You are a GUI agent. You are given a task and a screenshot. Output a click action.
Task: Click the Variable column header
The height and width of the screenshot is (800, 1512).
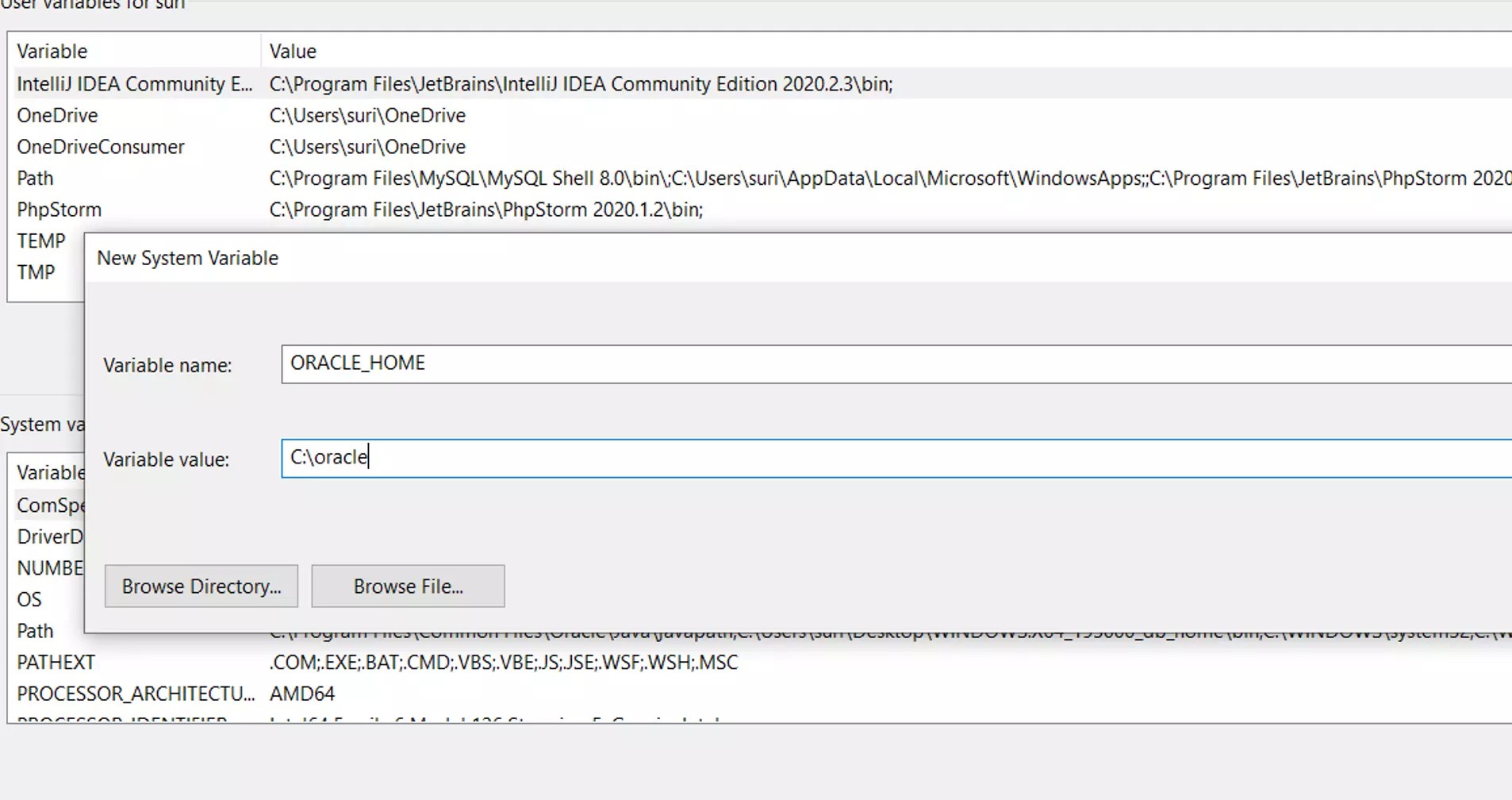pos(52,51)
